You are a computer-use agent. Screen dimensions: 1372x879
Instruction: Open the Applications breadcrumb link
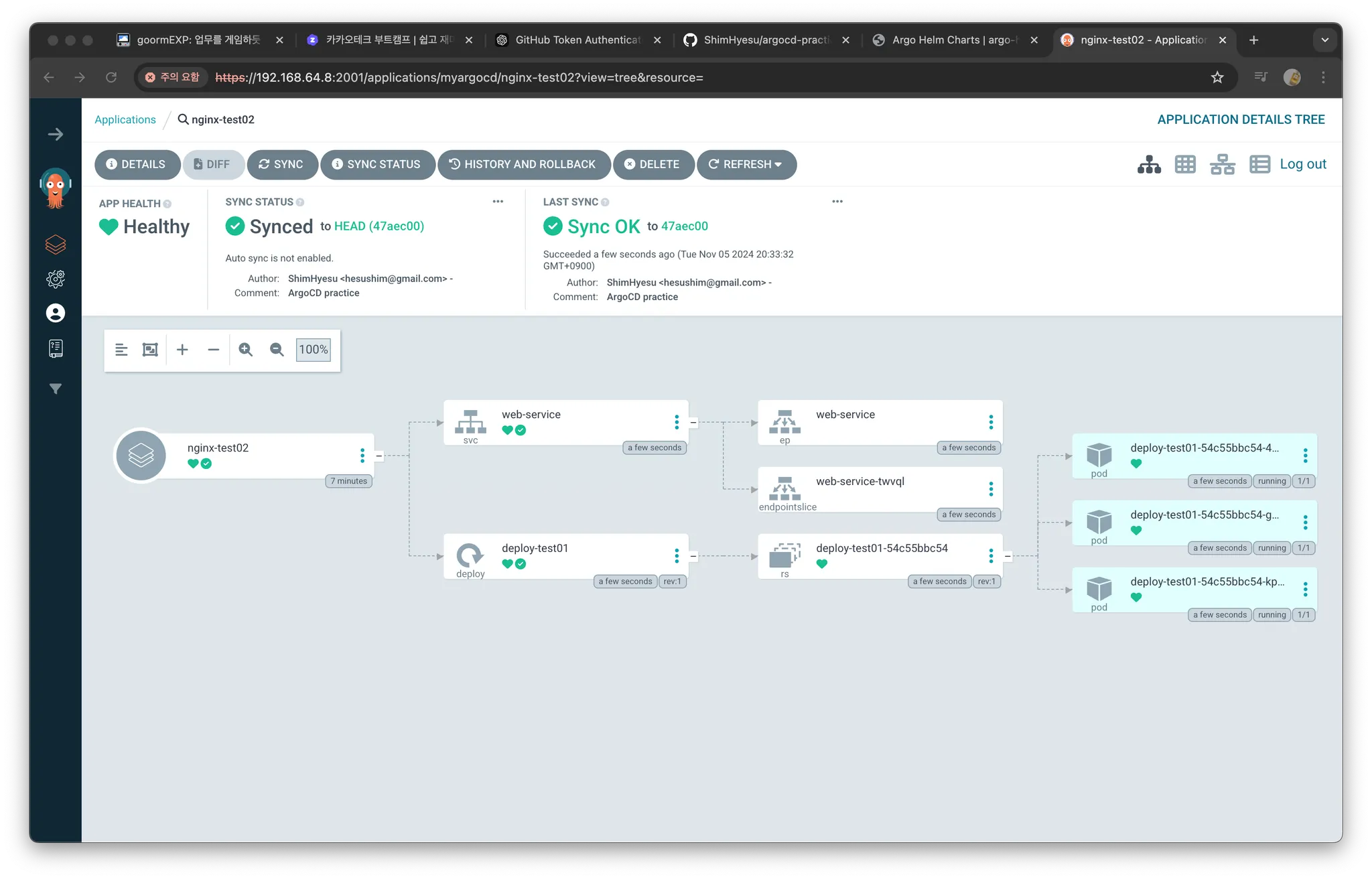coord(125,120)
